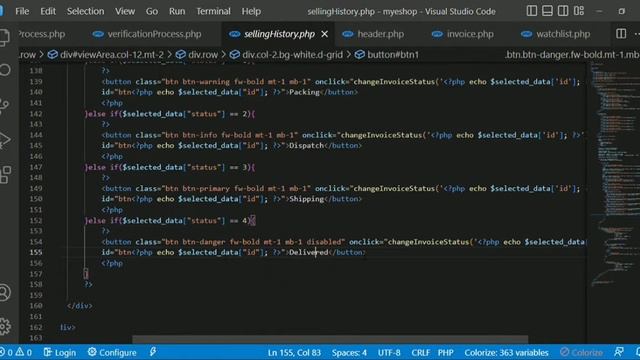The image size is (640, 360).
Task: Change file encoding UTF-8
Action: pos(389,352)
